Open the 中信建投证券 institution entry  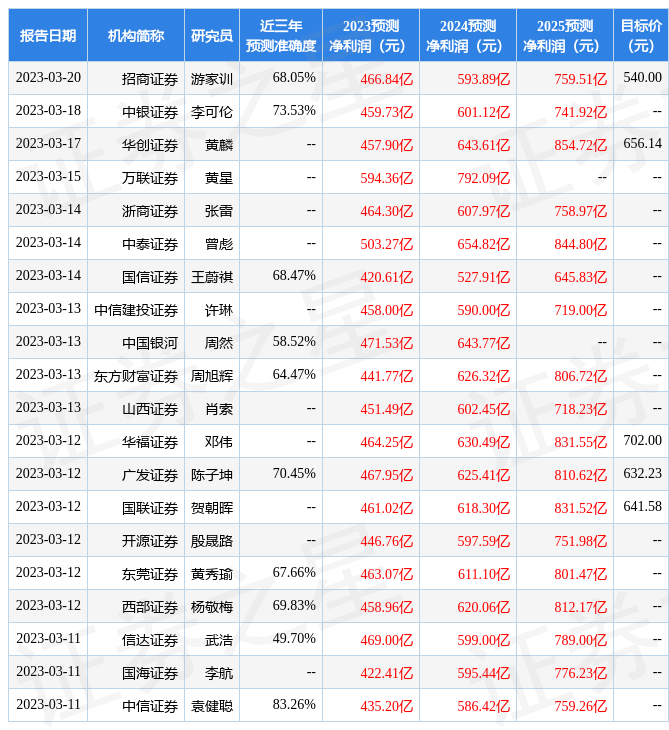[x=136, y=310]
